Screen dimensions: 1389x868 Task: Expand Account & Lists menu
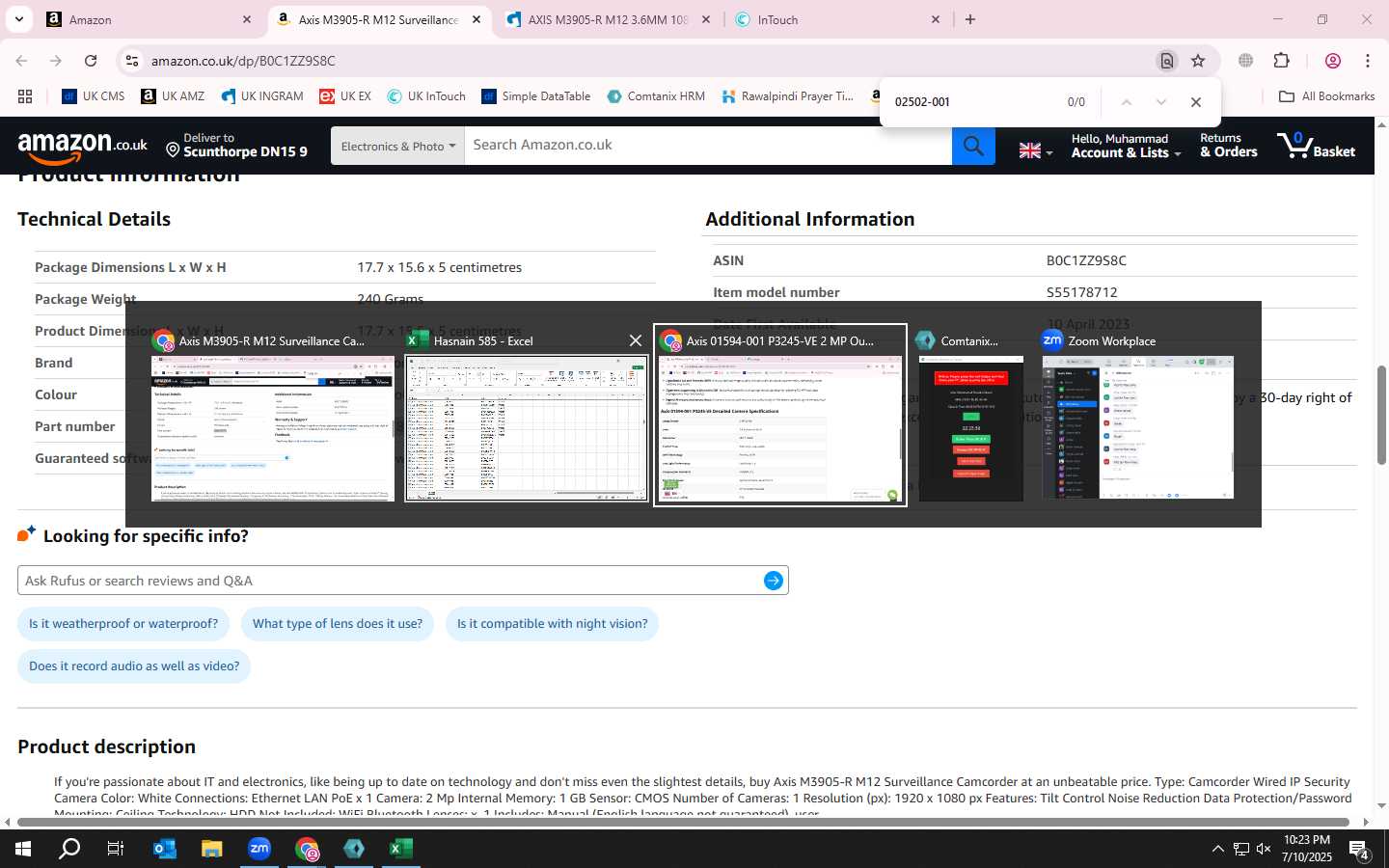[x=1126, y=146]
